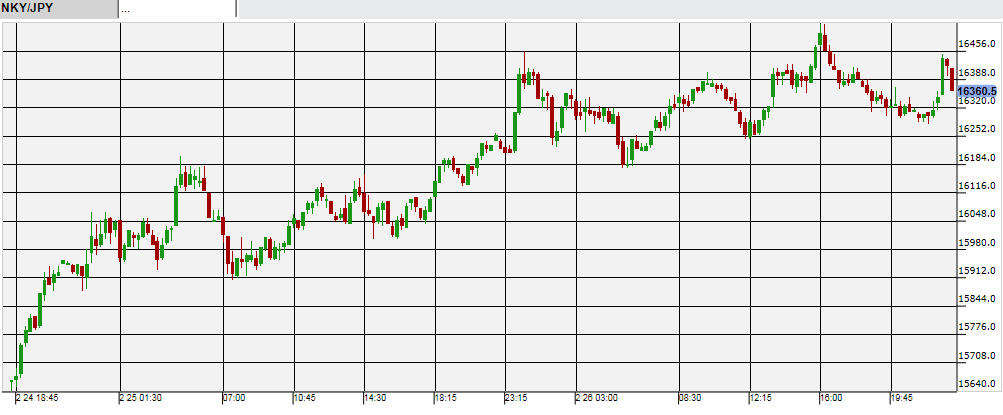
Task: Click the highlighted current price 16360.5
Action: [977, 92]
